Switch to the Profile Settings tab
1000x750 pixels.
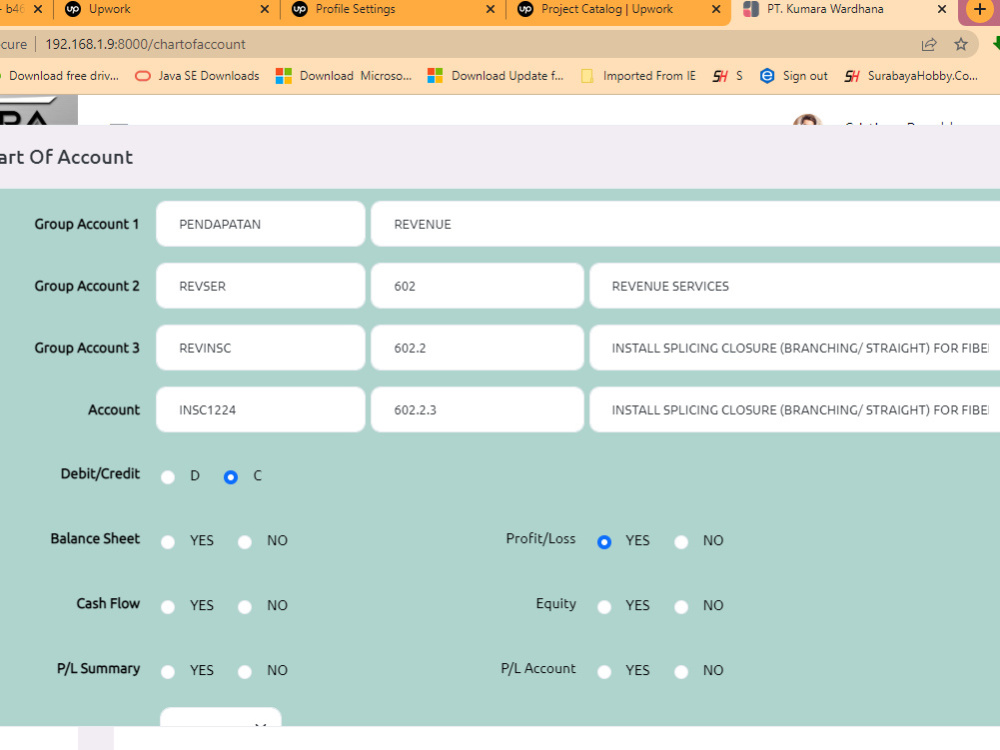pos(392,10)
